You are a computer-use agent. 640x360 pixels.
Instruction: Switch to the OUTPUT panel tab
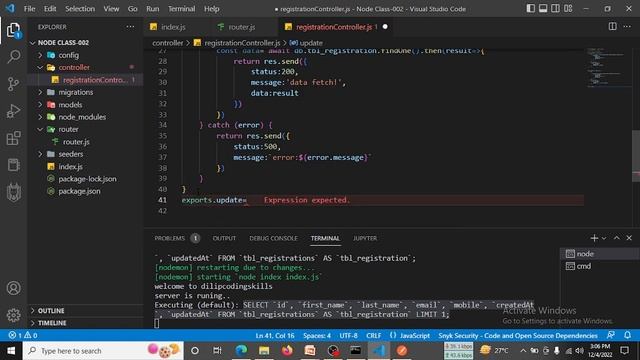(224, 238)
